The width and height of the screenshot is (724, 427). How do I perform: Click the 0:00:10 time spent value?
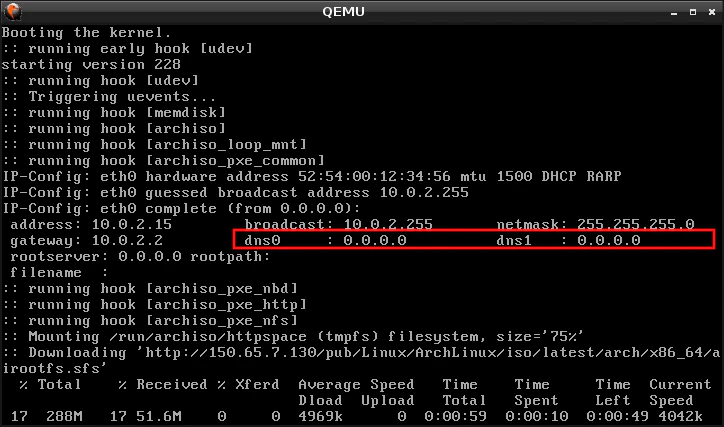point(537,416)
